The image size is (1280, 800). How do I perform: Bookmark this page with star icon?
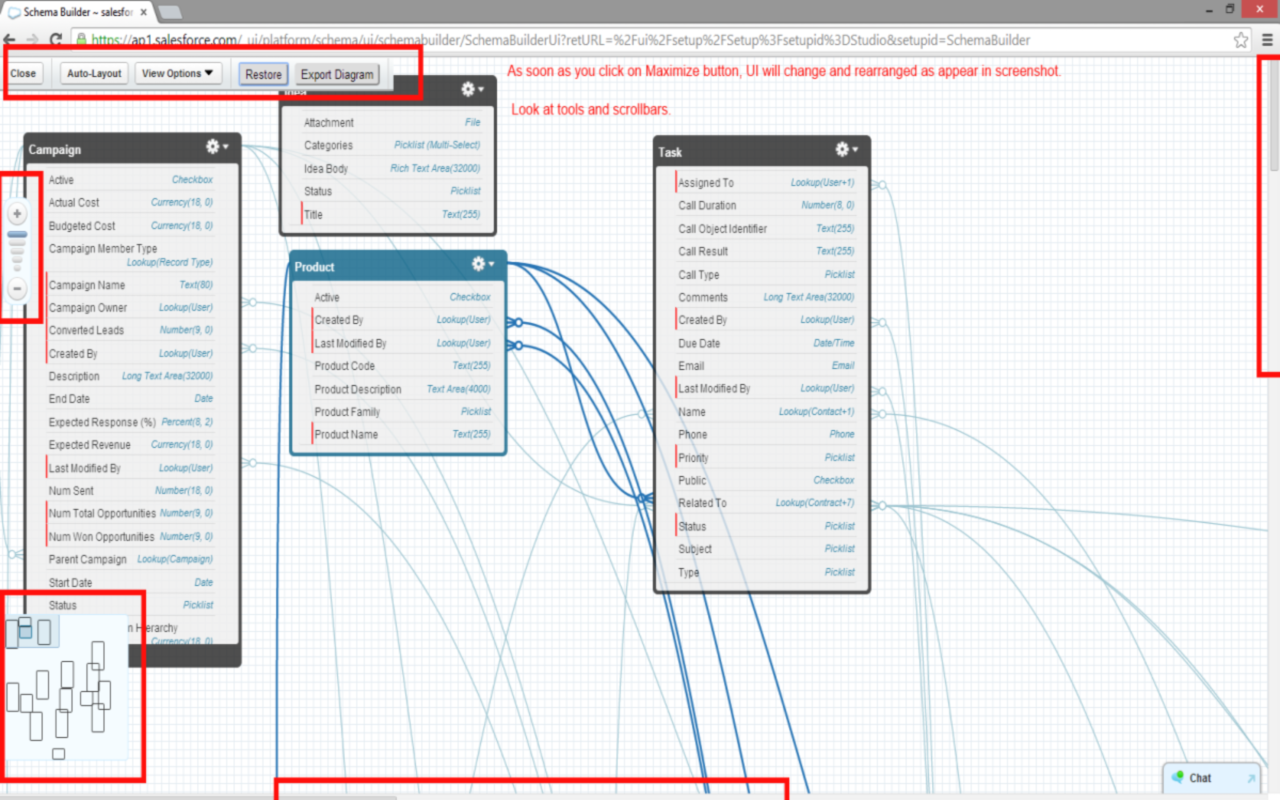pos(1241,40)
